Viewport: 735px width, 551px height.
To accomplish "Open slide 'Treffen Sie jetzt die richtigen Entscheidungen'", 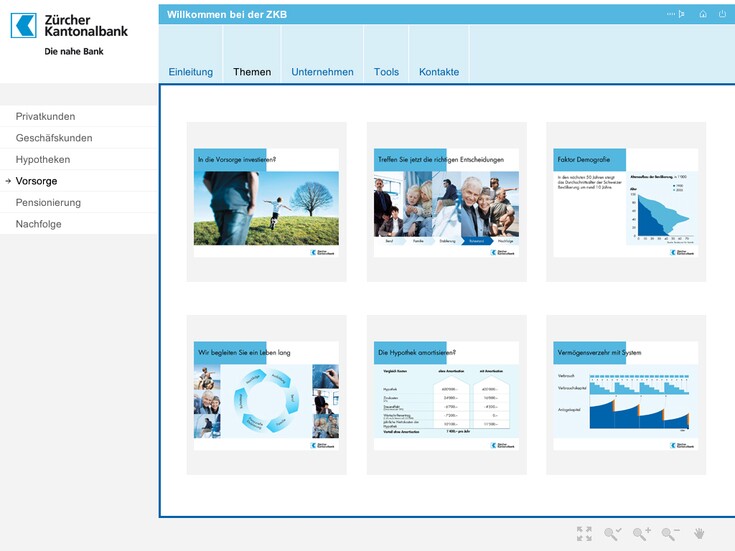I will tap(446, 202).
